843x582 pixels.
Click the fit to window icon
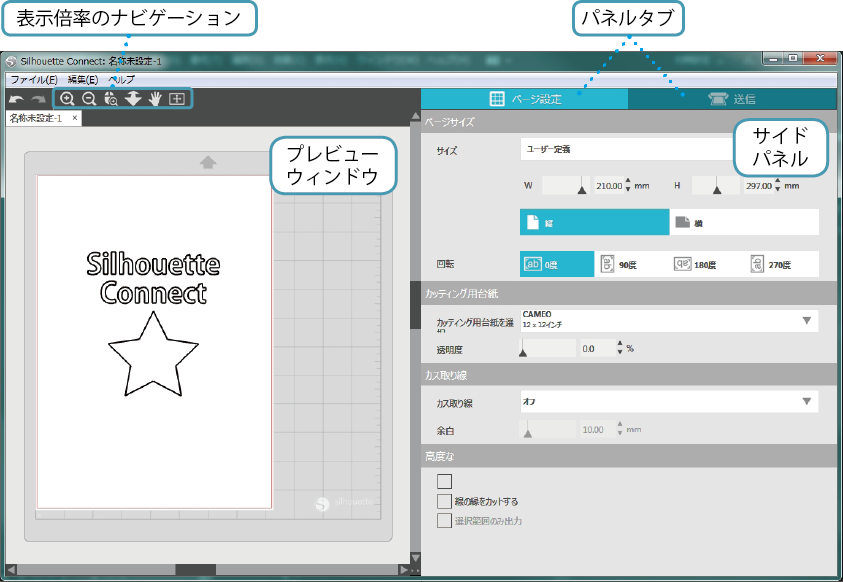[177, 99]
